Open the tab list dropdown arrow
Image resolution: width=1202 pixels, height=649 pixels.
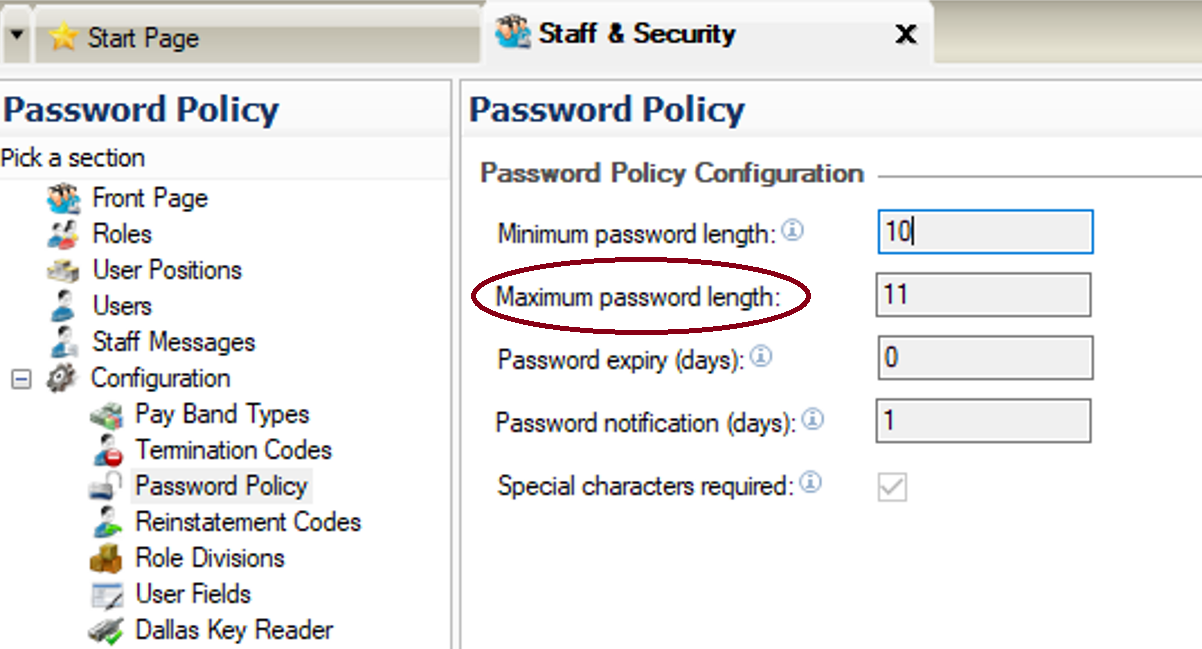[16, 35]
